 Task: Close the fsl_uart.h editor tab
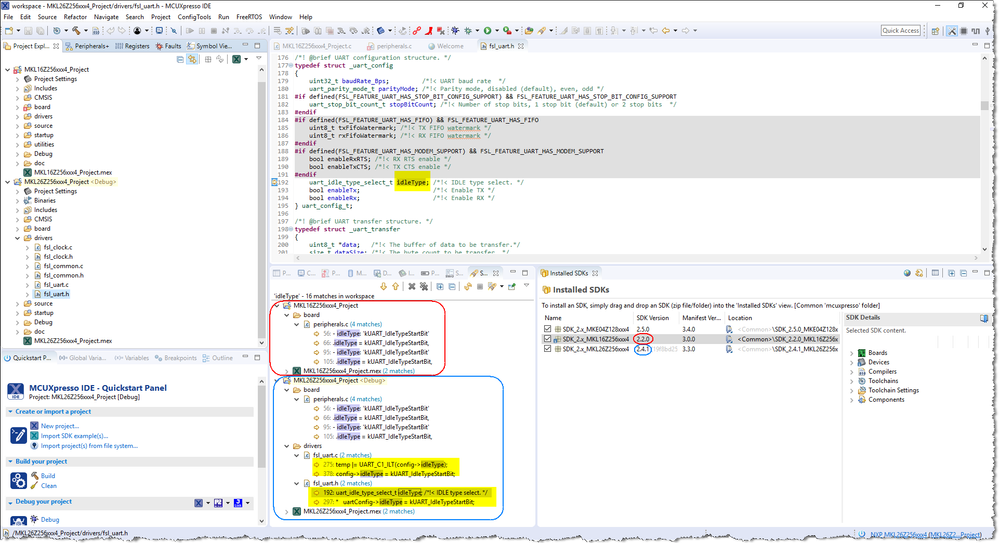coord(521,46)
